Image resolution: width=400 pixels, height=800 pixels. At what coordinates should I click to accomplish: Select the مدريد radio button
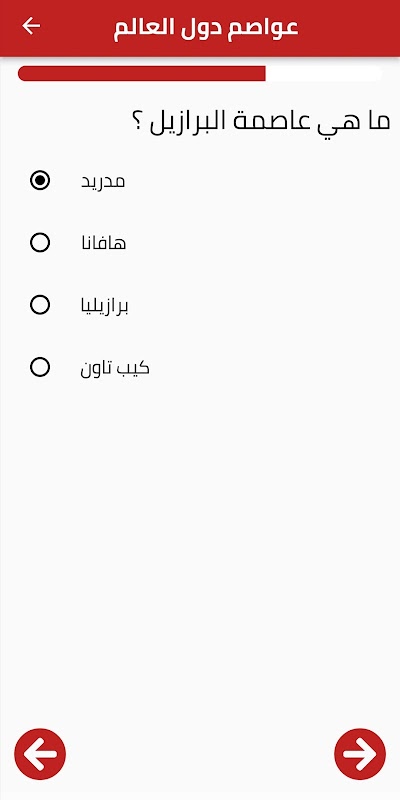tap(40, 181)
